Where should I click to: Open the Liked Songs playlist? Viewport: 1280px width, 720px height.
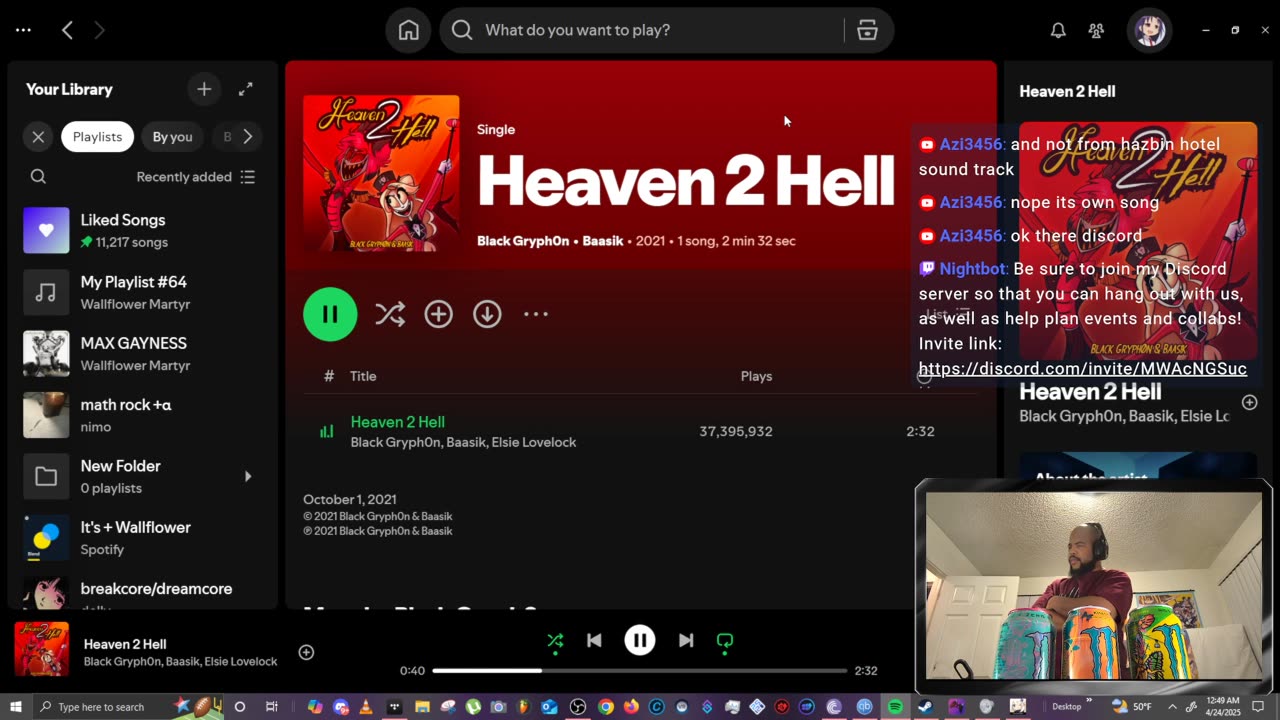[142, 231]
